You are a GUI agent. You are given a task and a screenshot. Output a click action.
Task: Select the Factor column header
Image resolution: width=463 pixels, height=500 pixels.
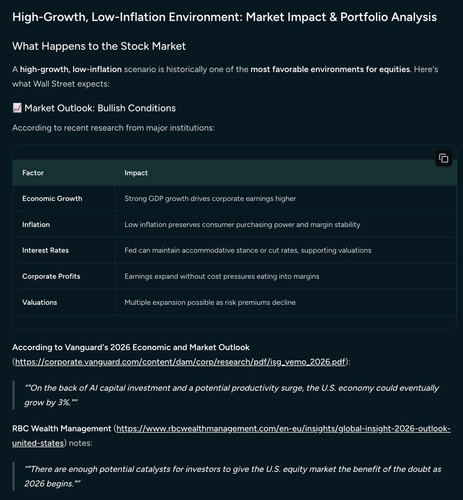33,173
